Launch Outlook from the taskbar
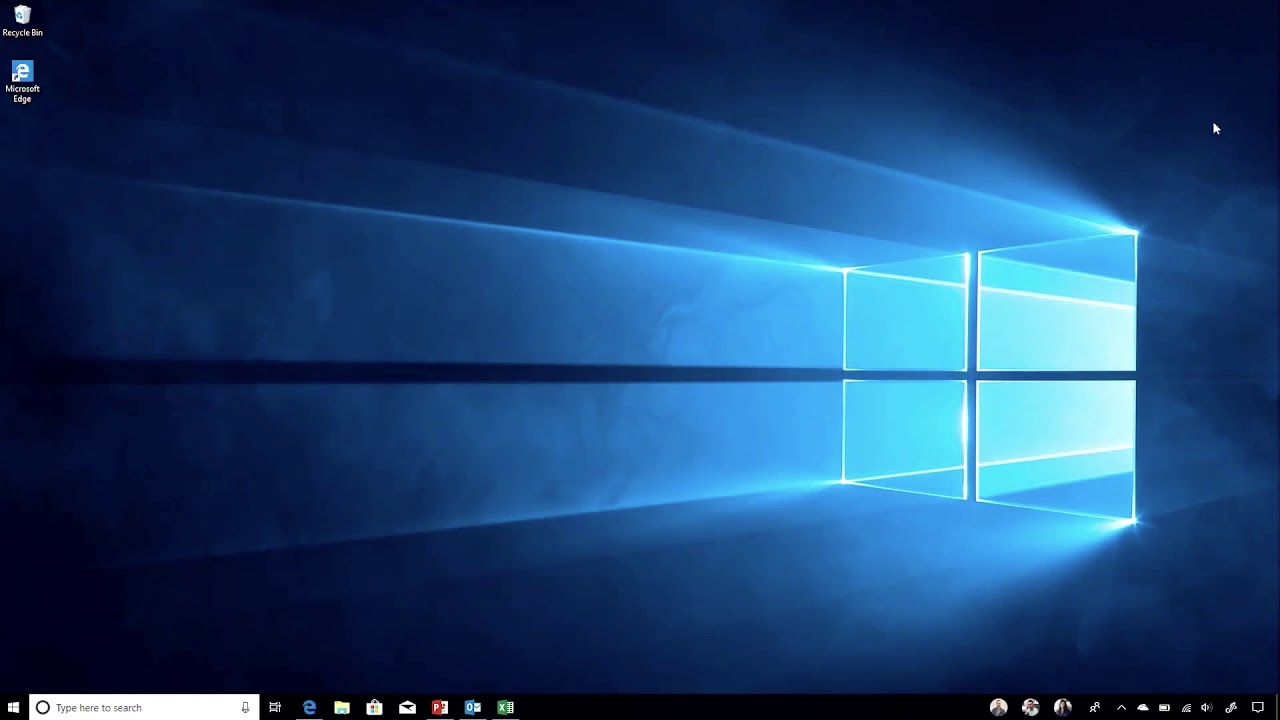 pos(473,707)
